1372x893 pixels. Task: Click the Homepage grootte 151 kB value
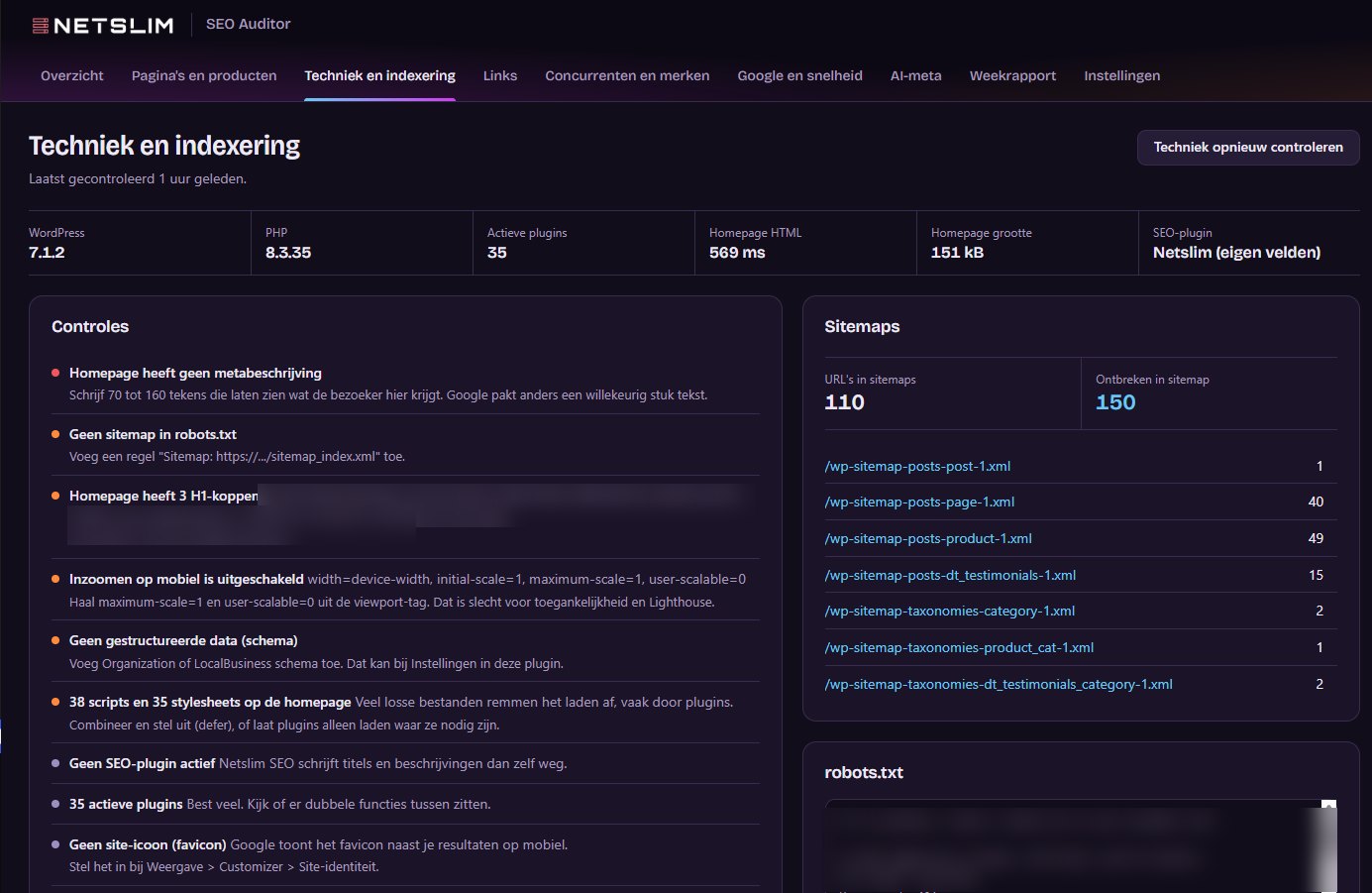[x=957, y=253]
